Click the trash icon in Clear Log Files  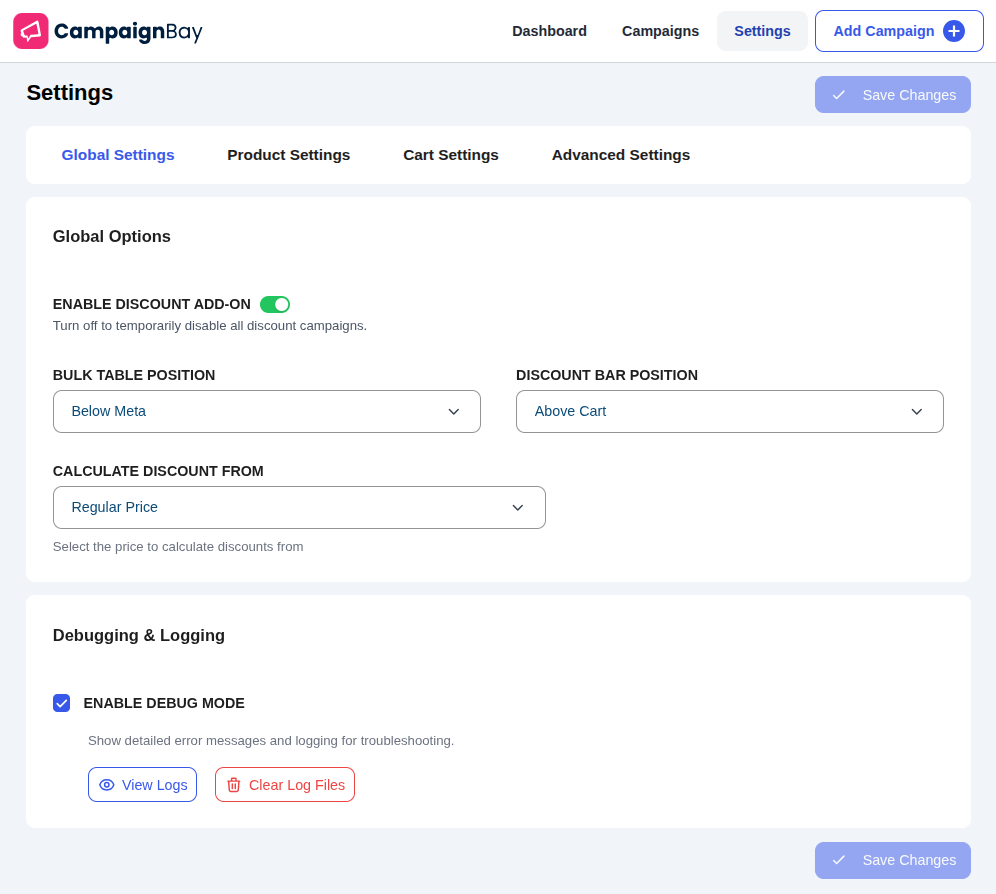234,784
